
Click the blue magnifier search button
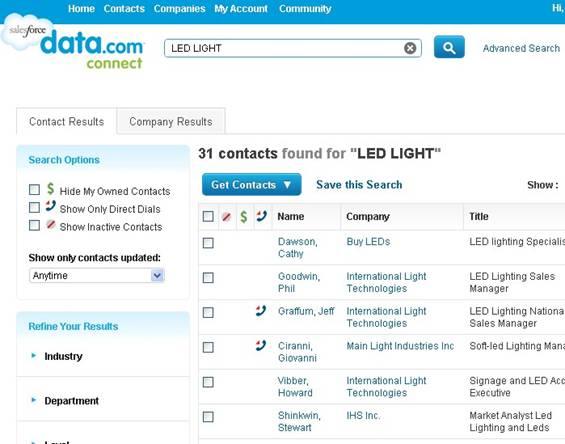tap(449, 47)
